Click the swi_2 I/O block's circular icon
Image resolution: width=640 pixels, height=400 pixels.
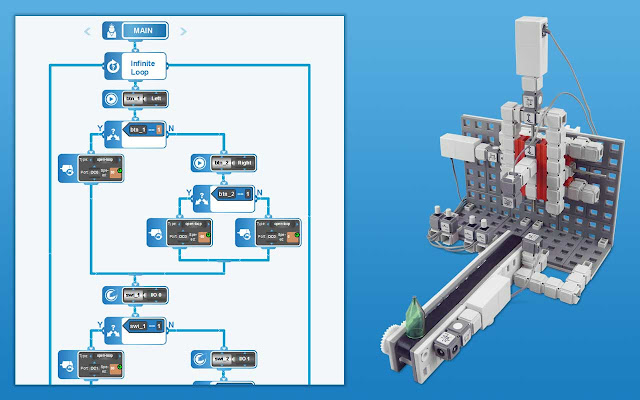[200, 357]
